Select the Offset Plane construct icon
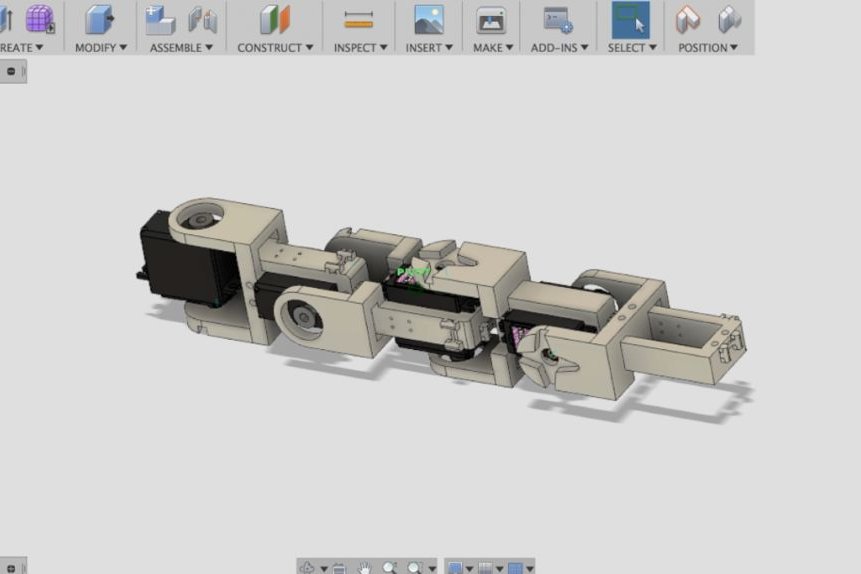Viewport: 861px width, 574px height. [275, 20]
